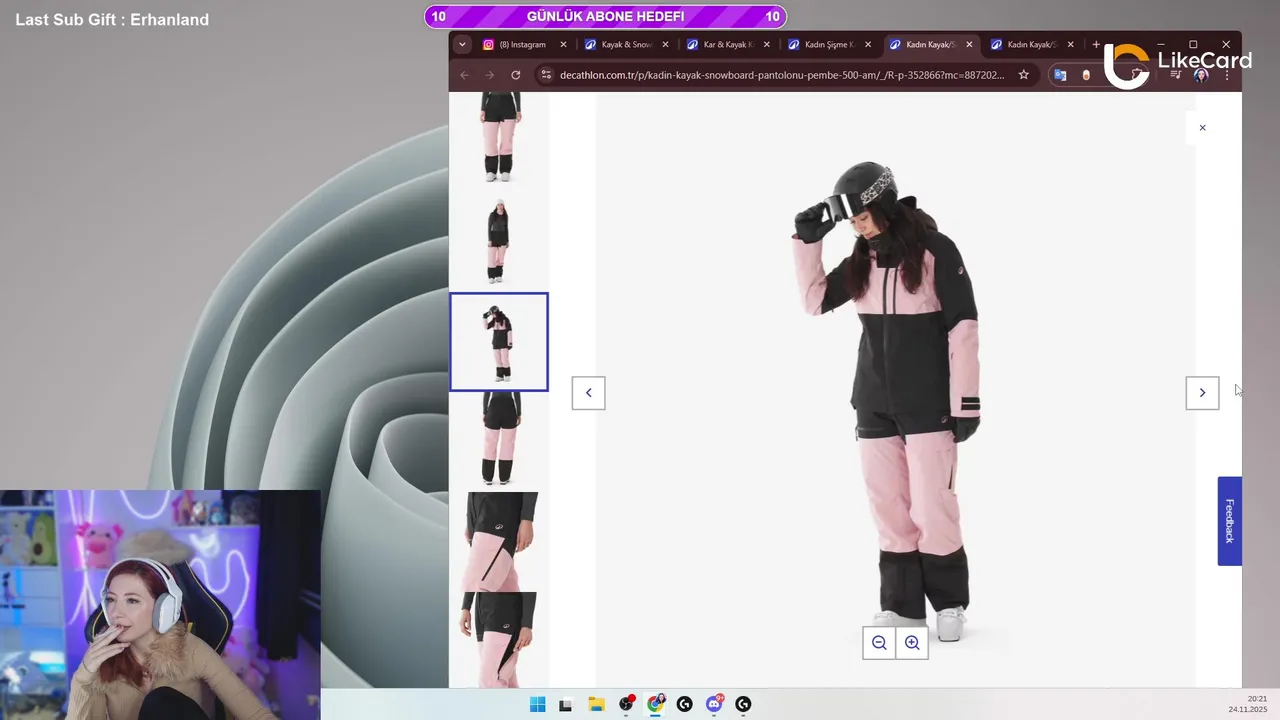Switch to the Kadın Şişme tab
The width and height of the screenshot is (1280, 720).
pyautogui.click(x=830, y=44)
